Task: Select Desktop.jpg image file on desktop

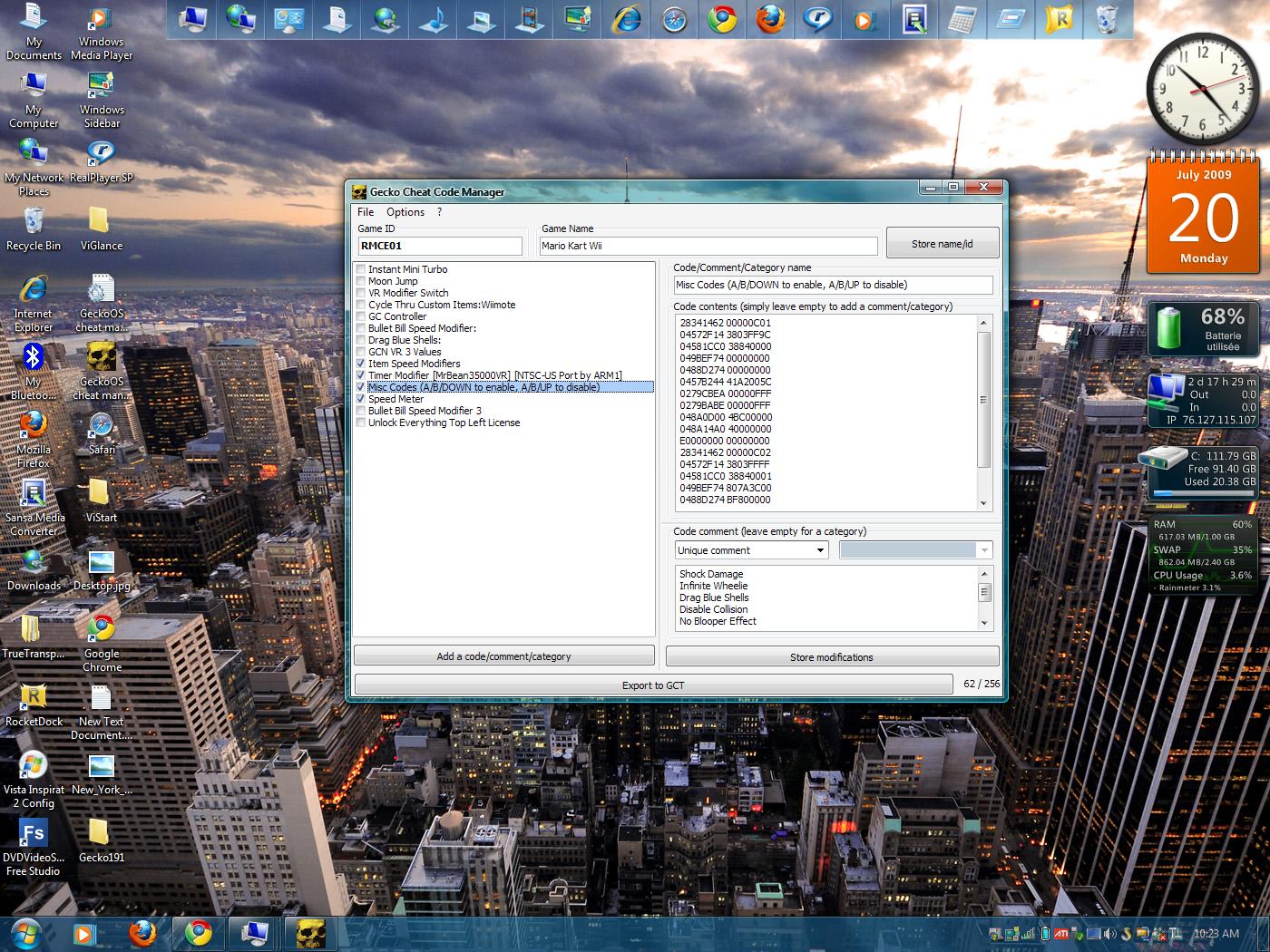Action: point(101,571)
